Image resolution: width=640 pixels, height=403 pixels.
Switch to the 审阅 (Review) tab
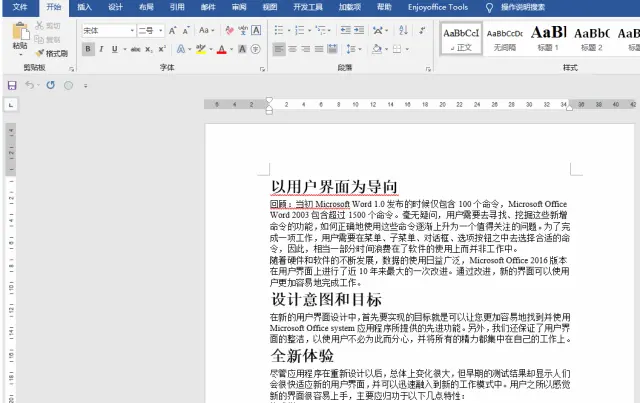click(x=239, y=7)
